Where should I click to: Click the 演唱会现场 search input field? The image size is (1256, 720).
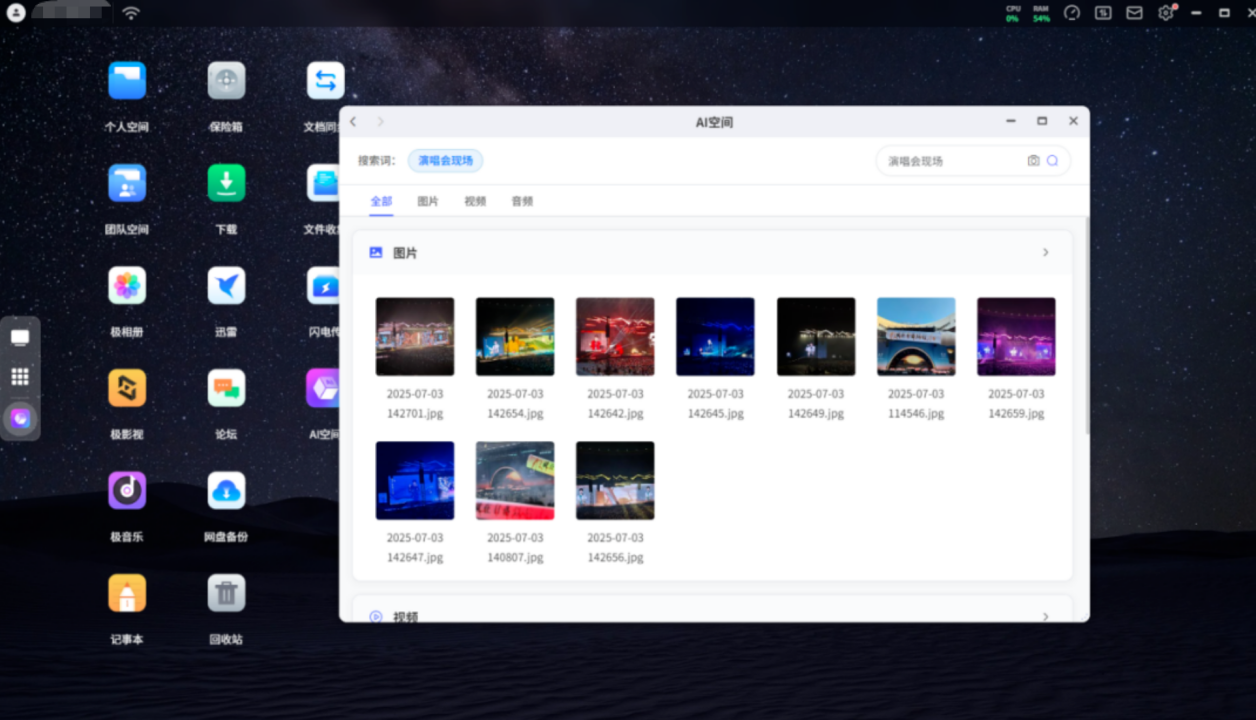(x=950, y=161)
